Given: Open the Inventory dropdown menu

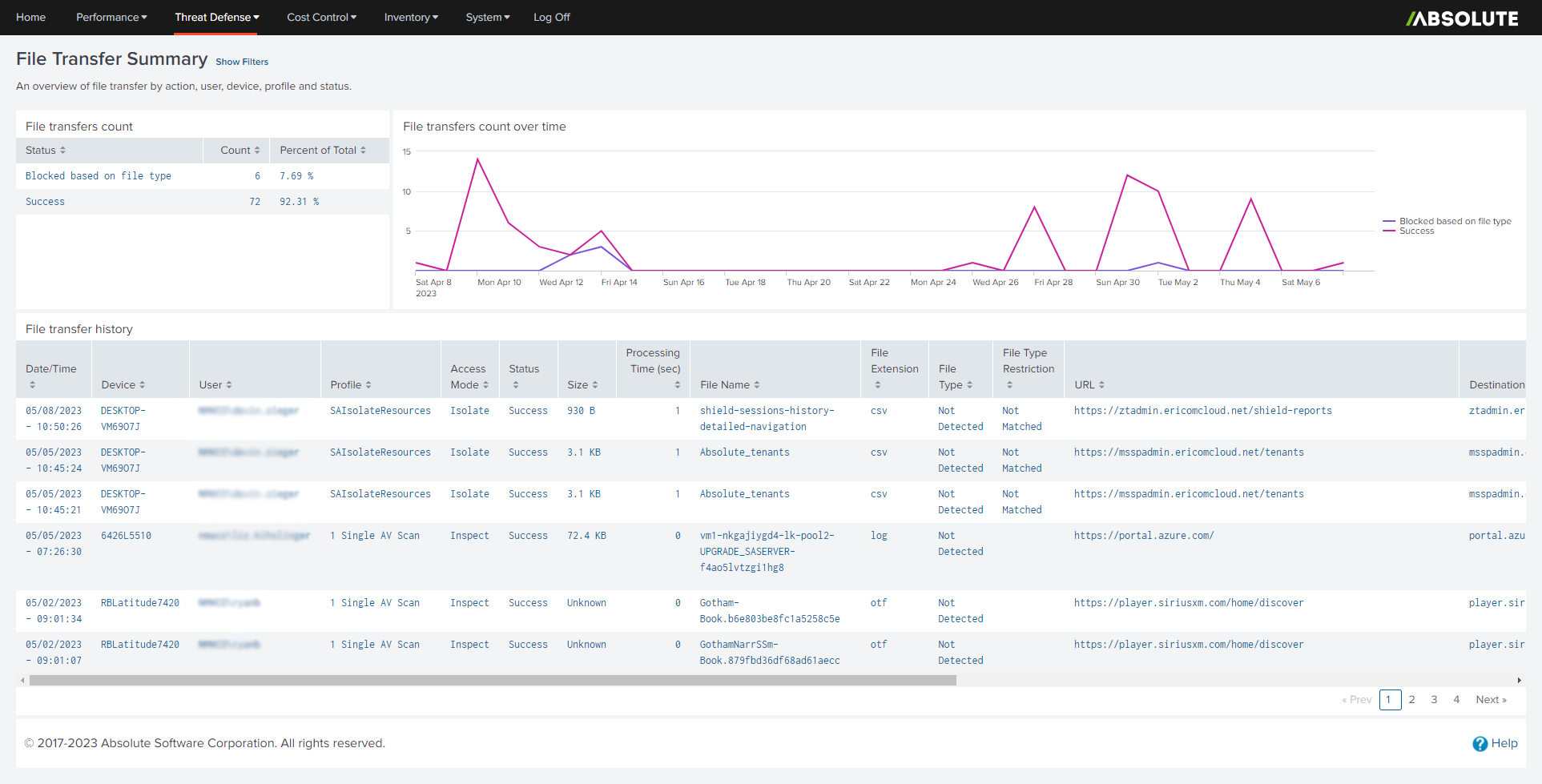Looking at the screenshot, I should pos(410,17).
